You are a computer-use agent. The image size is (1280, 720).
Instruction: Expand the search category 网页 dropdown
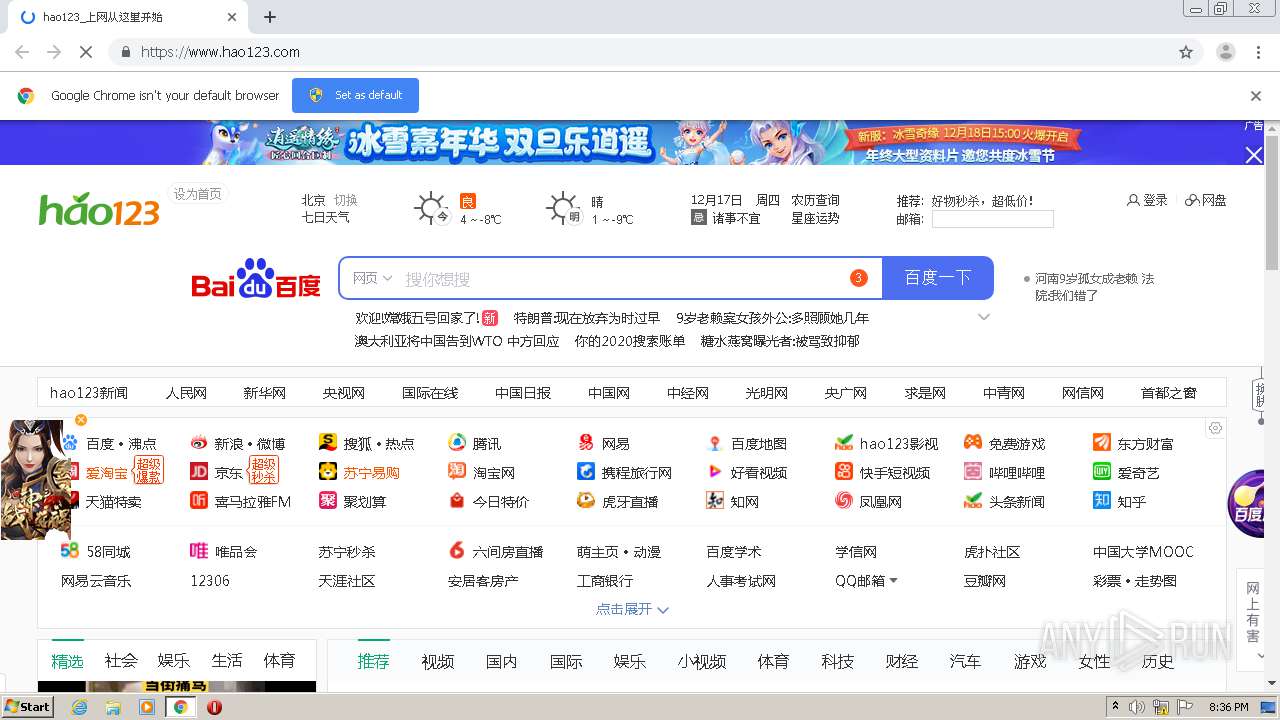372,278
